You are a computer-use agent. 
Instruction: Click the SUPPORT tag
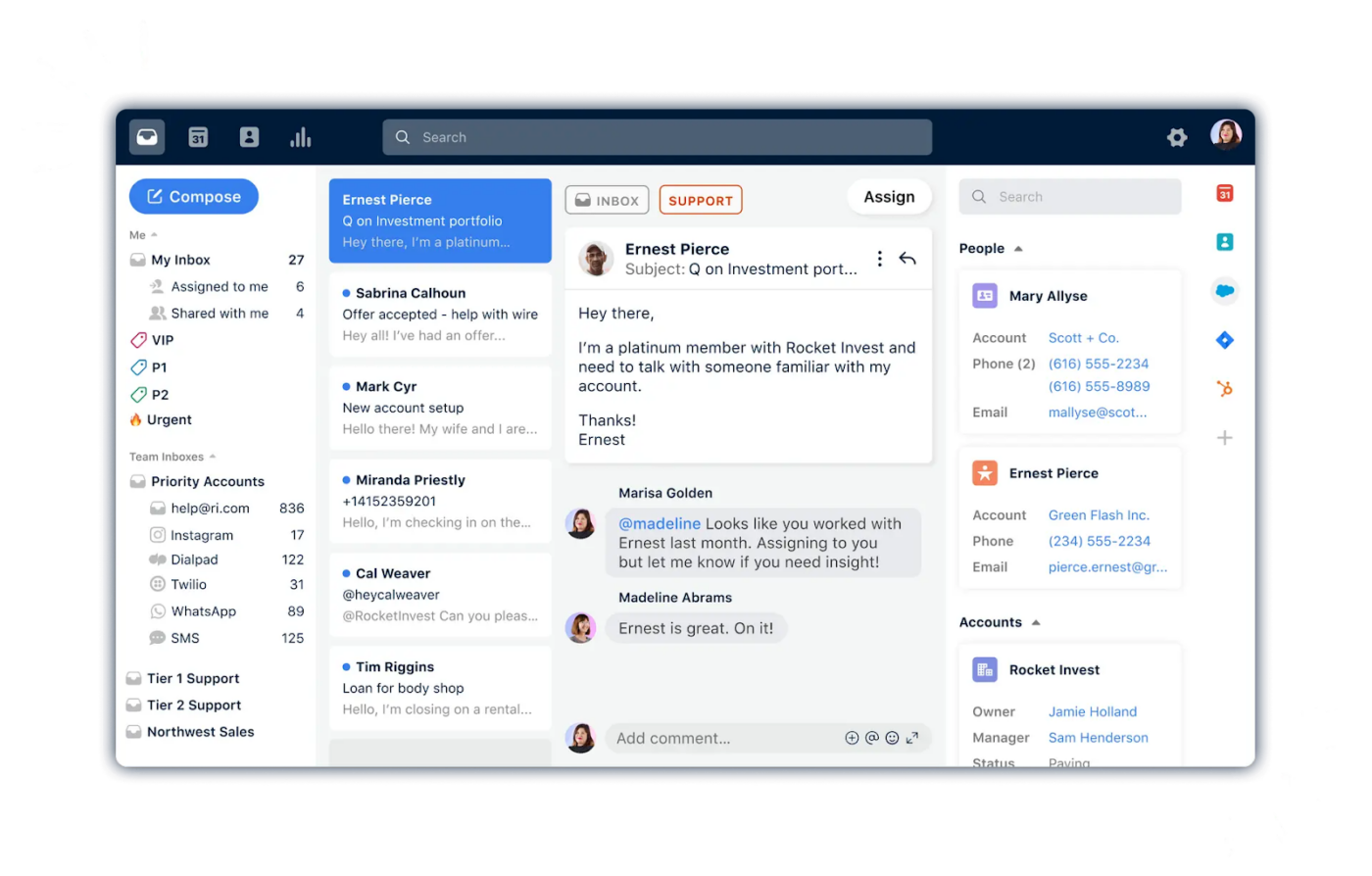click(x=701, y=200)
